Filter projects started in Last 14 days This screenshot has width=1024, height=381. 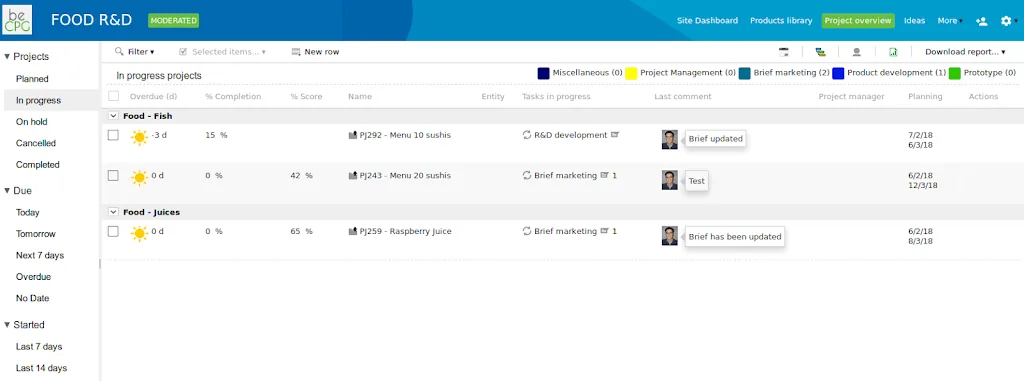pos(41,368)
